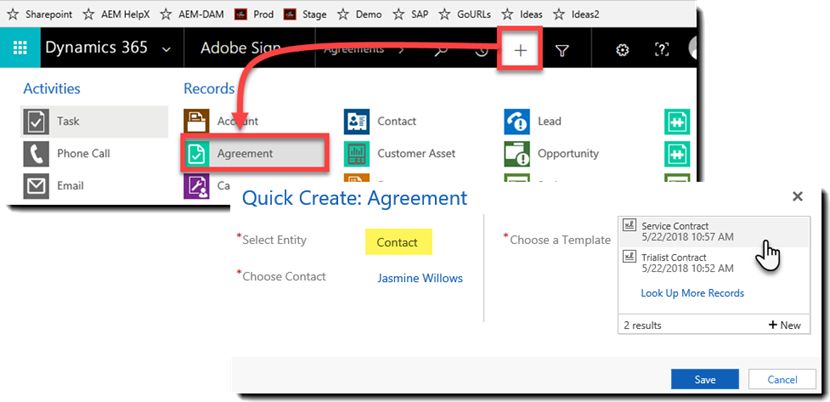Click the Trialist Contract template icon
The height and width of the screenshot is (402, 830).
pyautogui.click(x=629, y=257)
